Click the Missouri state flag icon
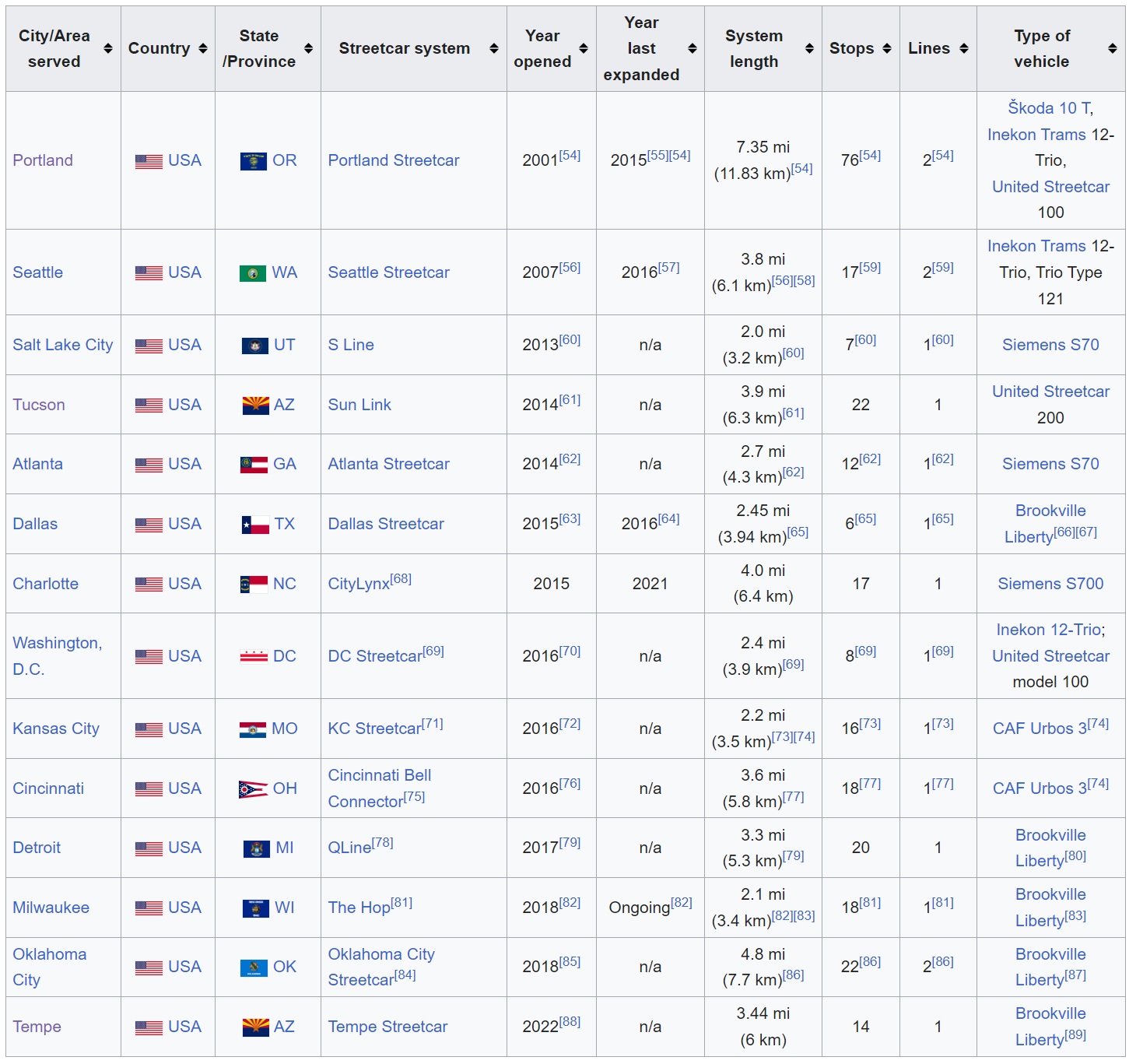The image size is (1129, 1064). pos(252,729)
